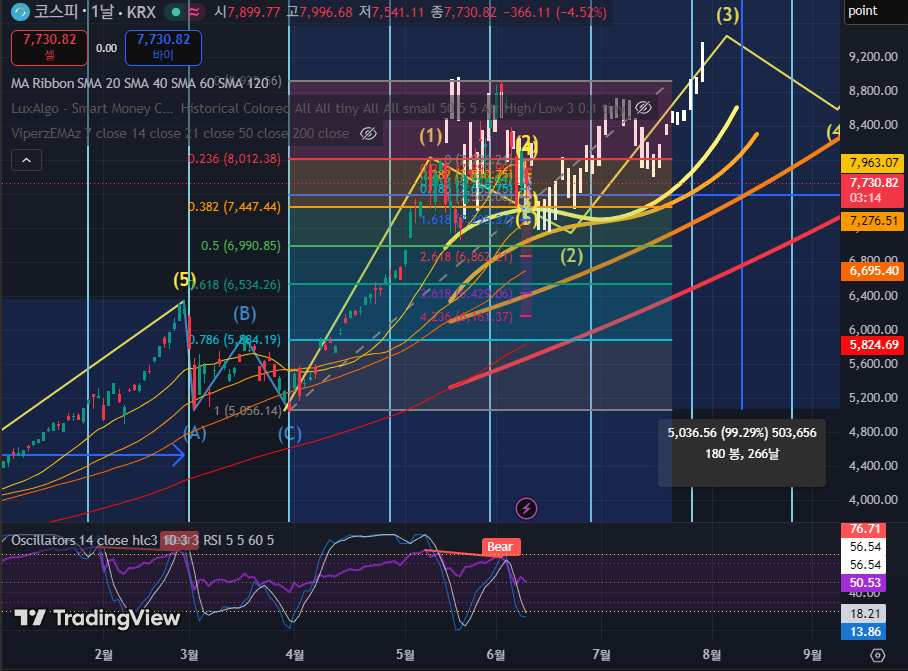This screenshot has width=908, height=671.
Task: Click the 9,200.00 price scale value
Action: point(873,57)
